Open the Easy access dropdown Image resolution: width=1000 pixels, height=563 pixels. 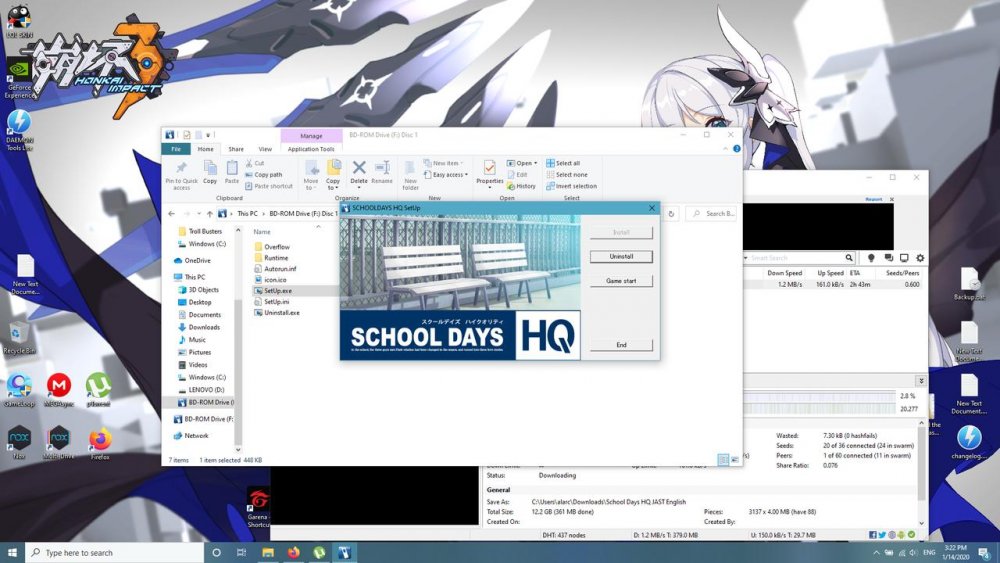(448, 175)
